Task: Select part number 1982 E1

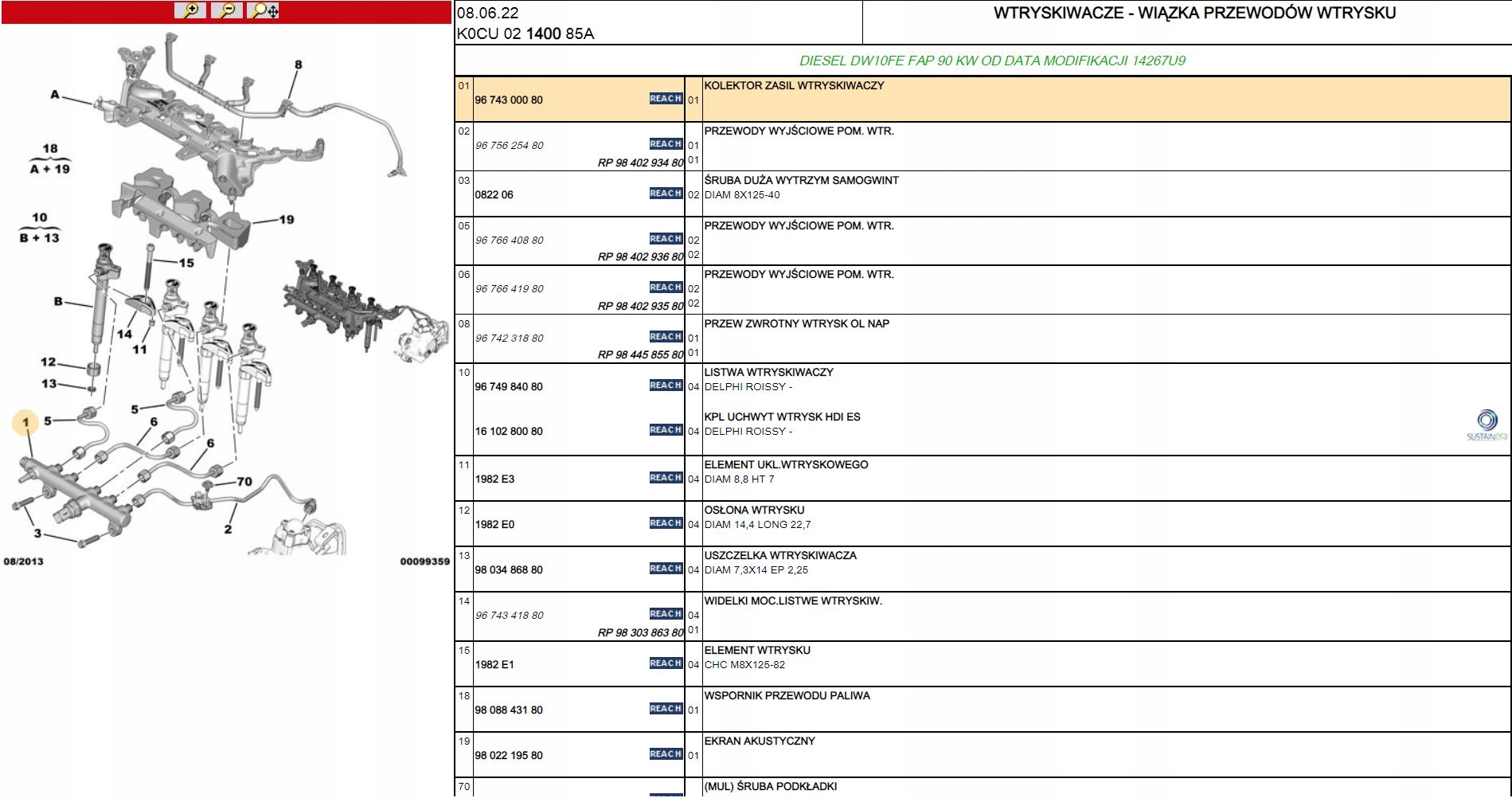Action: [494, 665]
